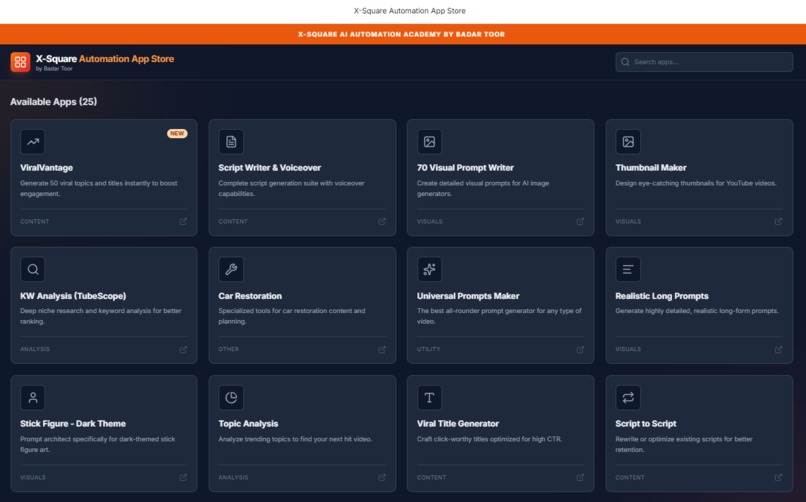Open Realistic Long Prompts external link icon
806x502 pixels.
[x=778, y=349]
